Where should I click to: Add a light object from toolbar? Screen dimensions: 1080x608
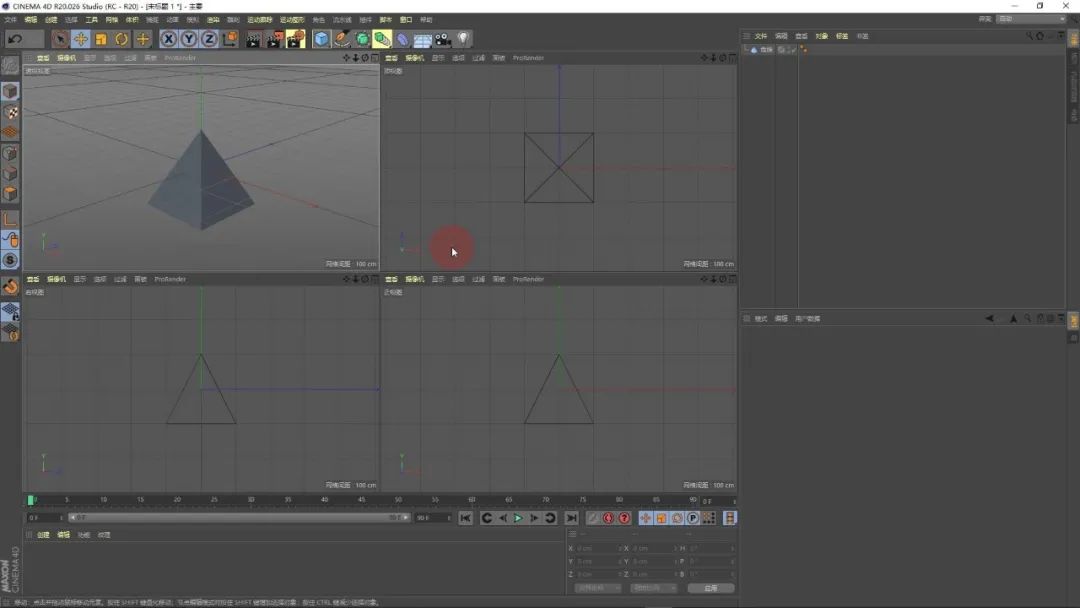point(464,39)
